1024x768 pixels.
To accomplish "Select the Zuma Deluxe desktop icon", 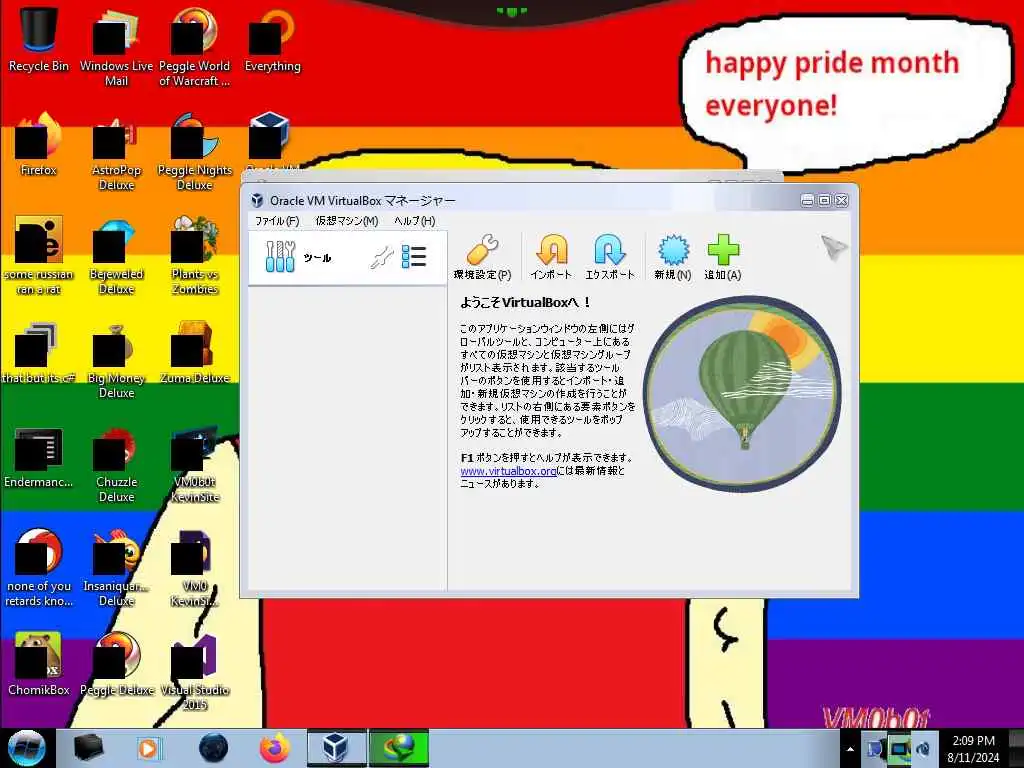I will [x=195, y=353].
